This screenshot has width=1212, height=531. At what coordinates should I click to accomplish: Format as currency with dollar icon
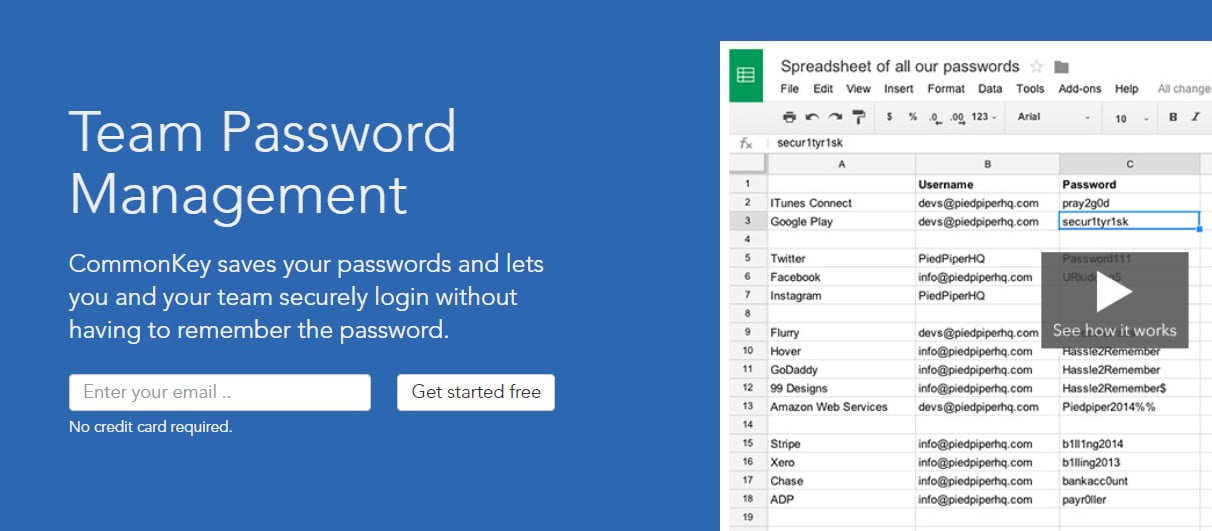tap(890, 117)
